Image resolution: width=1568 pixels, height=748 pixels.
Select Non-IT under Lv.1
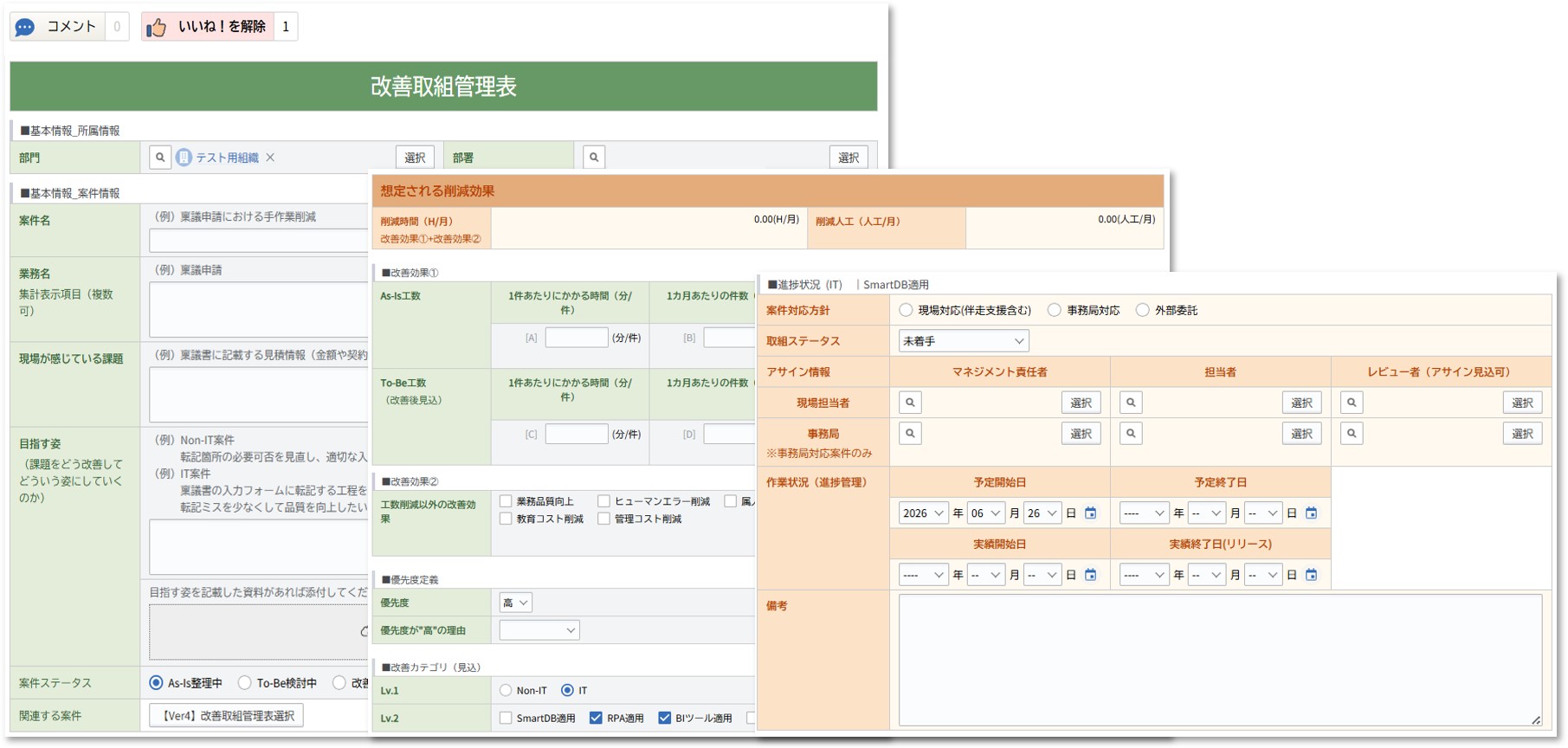tap(506, 691)
